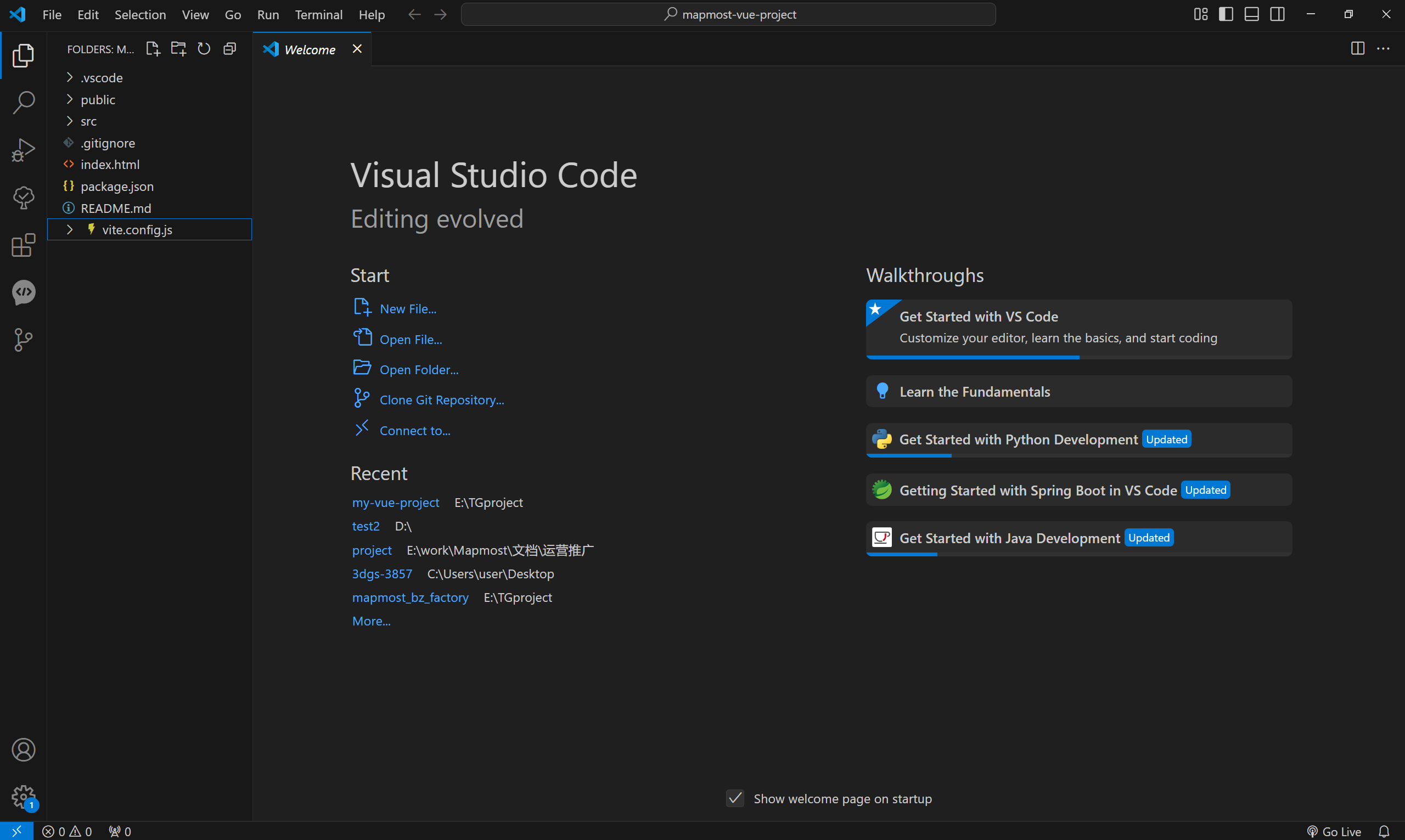Screen dimensions: 1405x840
Task: Open recent test2 folder
Action: pos(366,526)
